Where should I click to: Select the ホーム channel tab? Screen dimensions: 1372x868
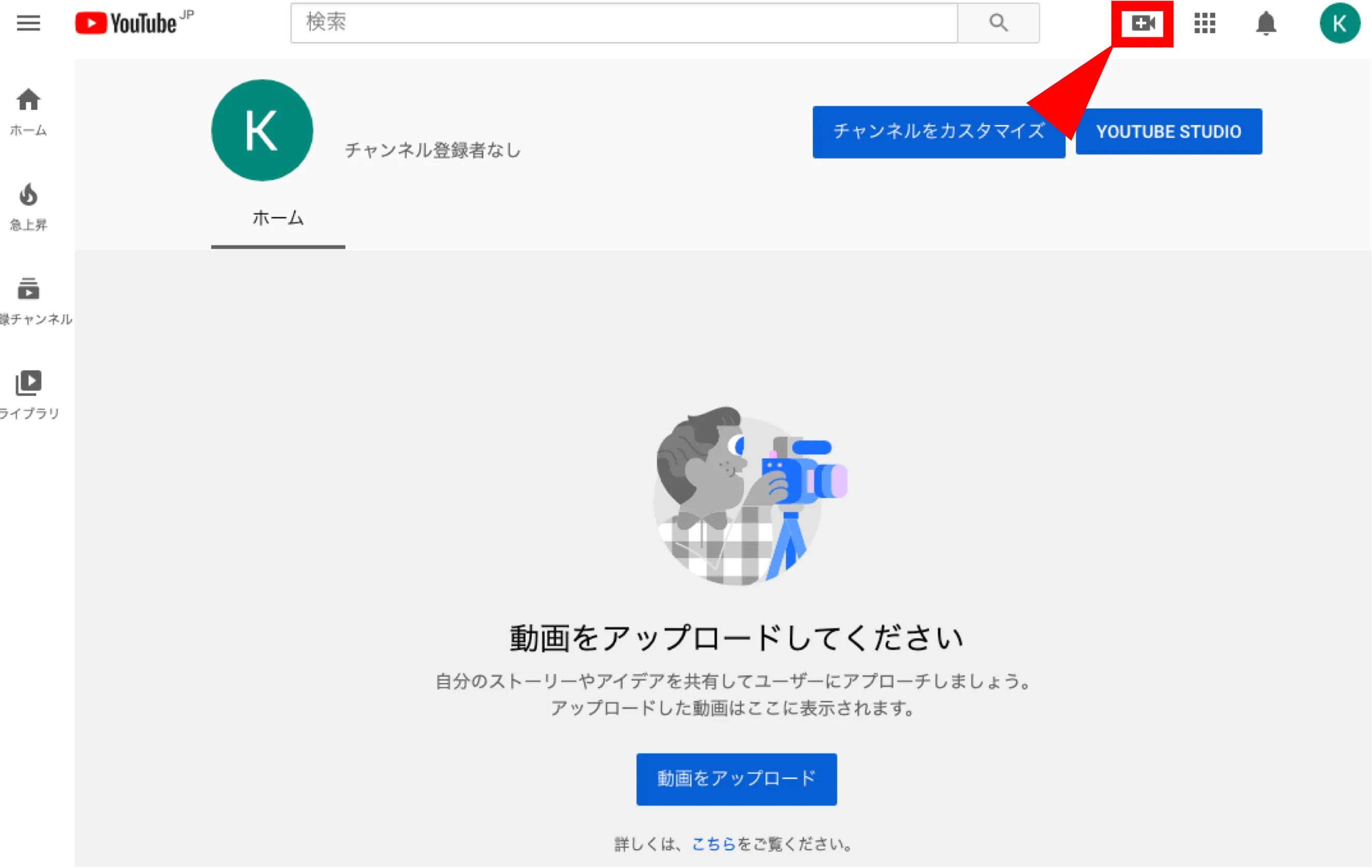[x=278, y=218]
